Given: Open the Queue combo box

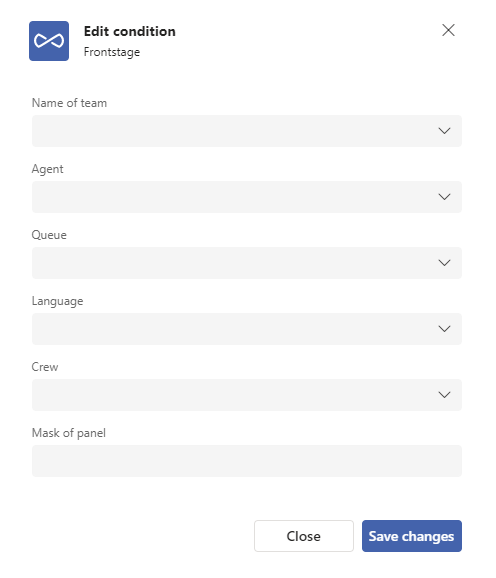Looking at the screenshot, I should (x=247, y=263).
